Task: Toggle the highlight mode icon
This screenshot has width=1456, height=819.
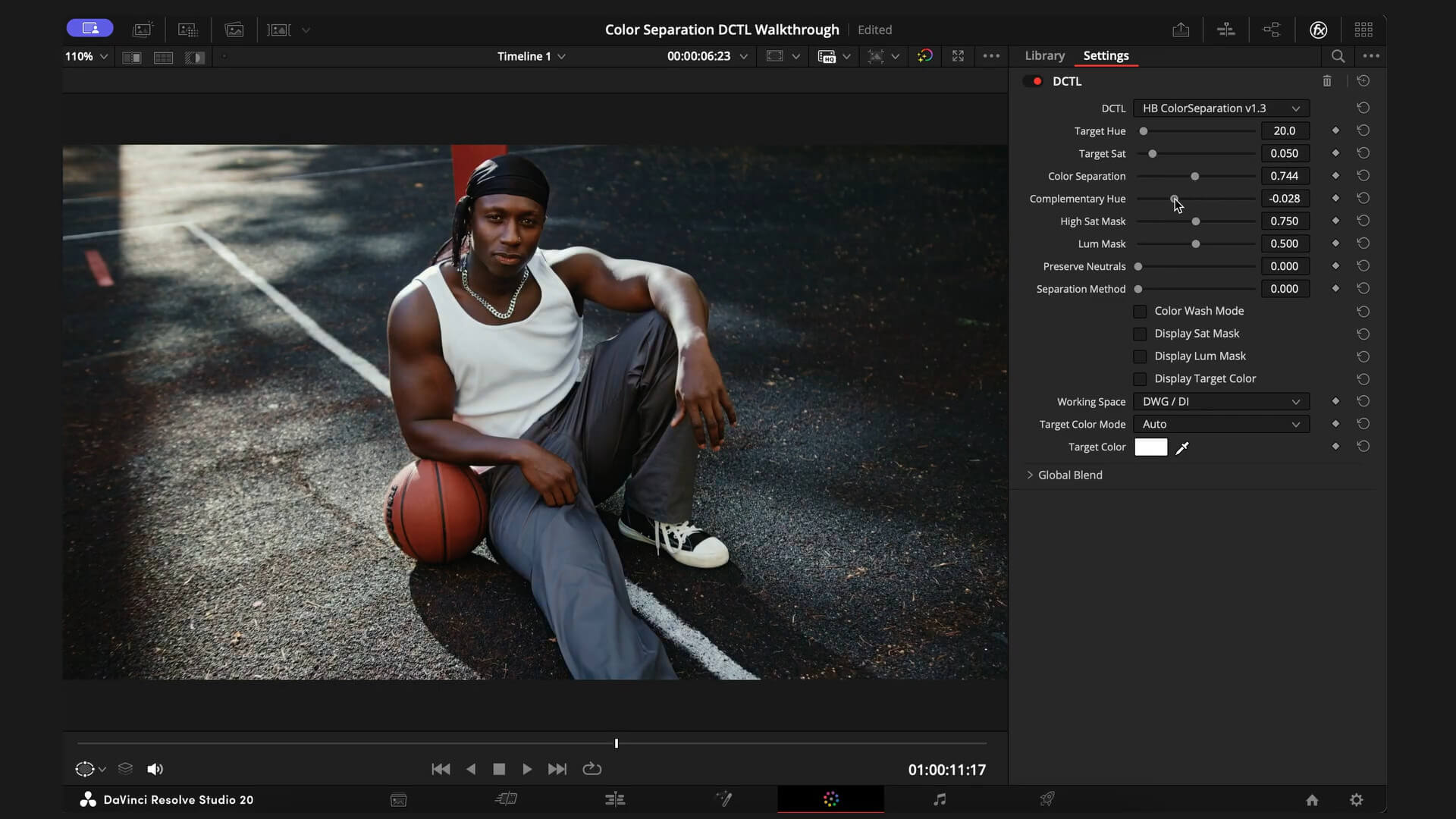Action: pos(195,58)
